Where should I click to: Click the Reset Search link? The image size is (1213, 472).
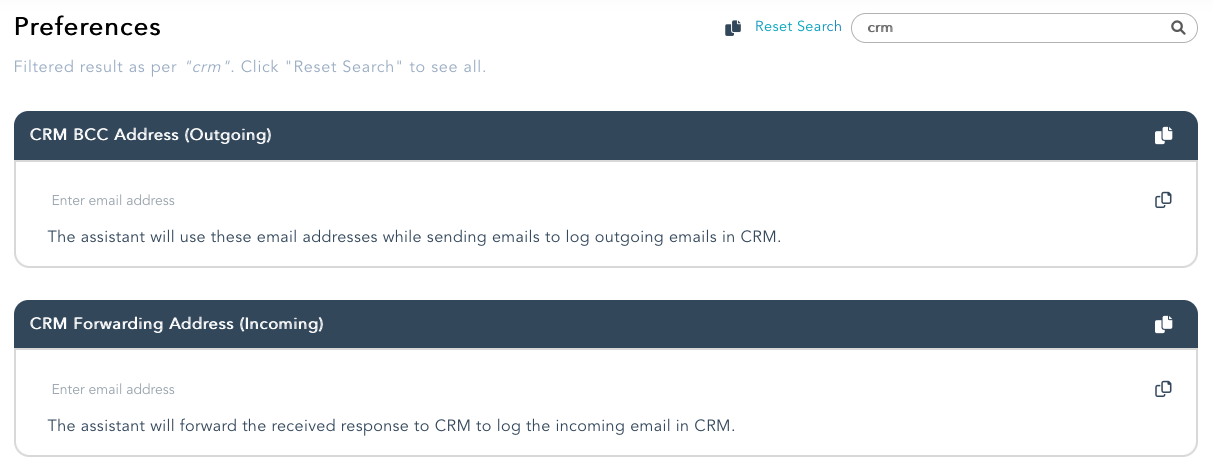point(798,27)
